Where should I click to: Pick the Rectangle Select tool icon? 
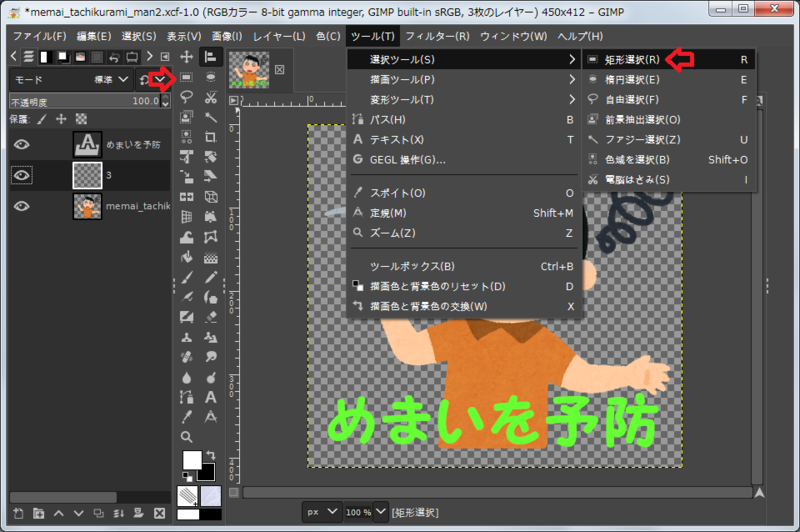coord(187,77)
